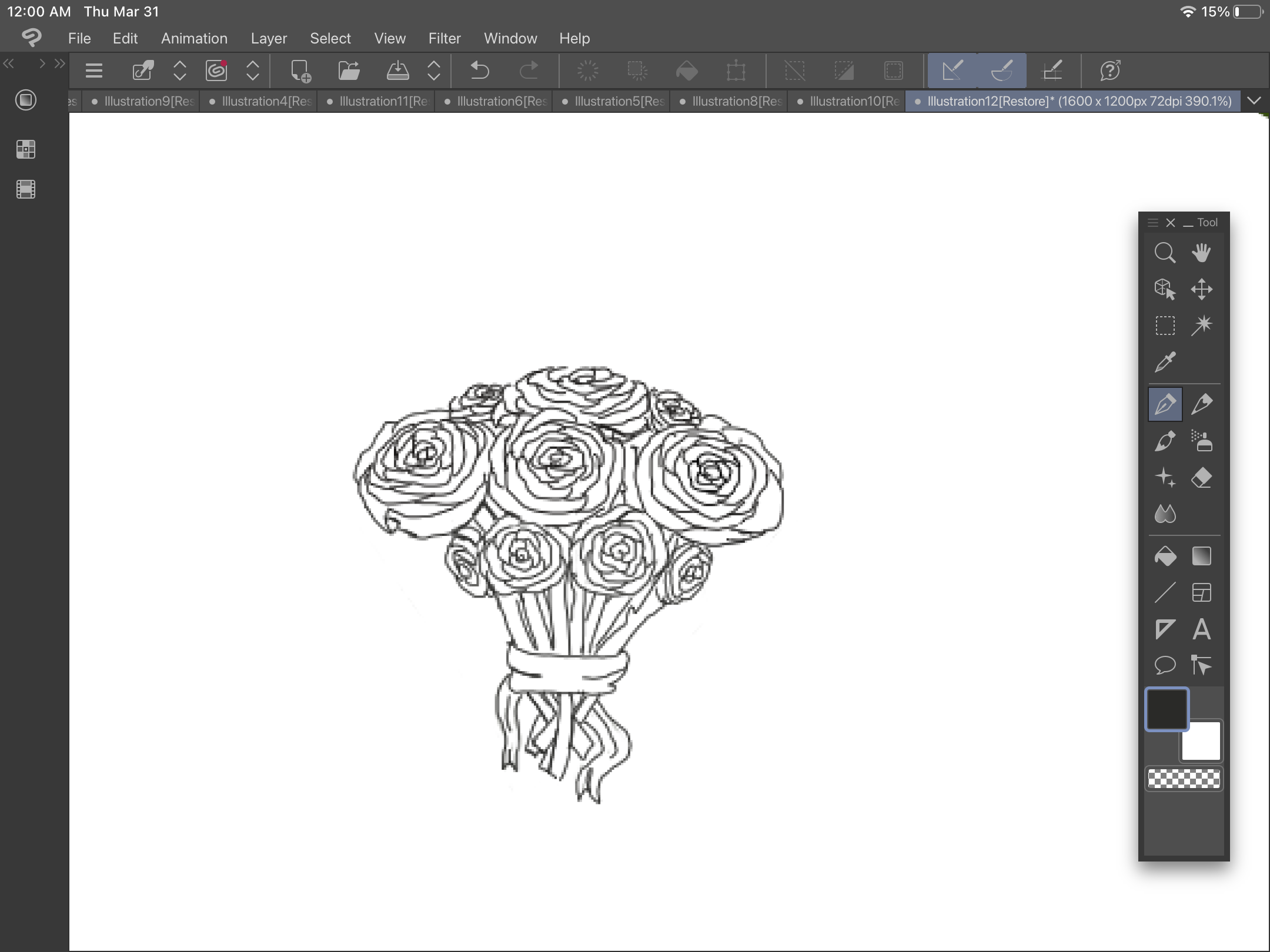Expand arrows beside the Save icon
The height and width of the screenshot is (952, 1270).
[434, 71]
